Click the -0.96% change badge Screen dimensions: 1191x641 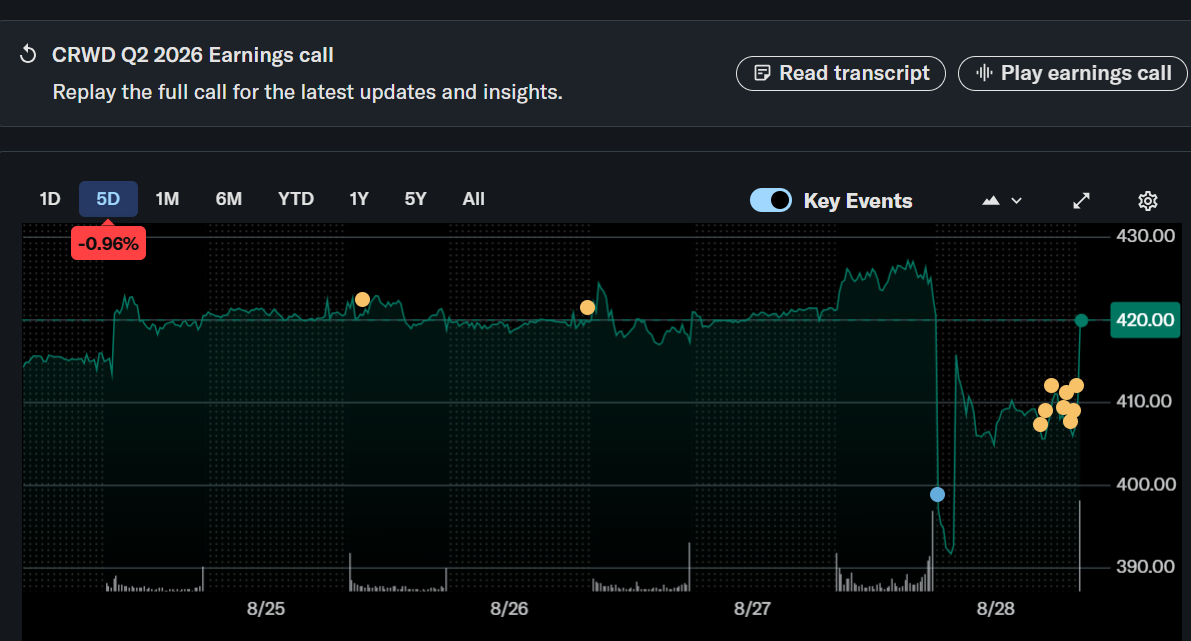coord(109,244)
